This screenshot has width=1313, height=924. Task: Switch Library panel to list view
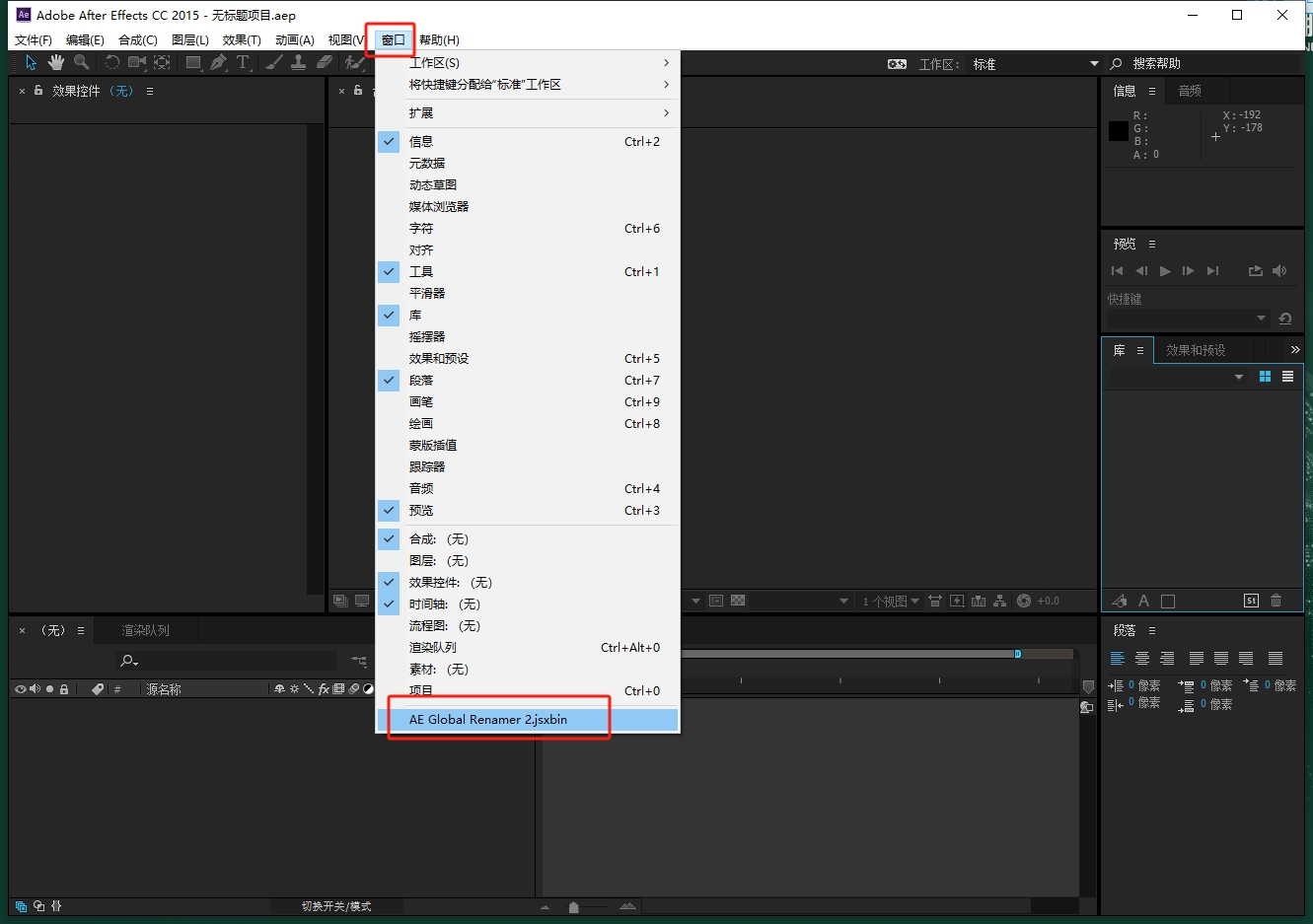point(1287,377)
